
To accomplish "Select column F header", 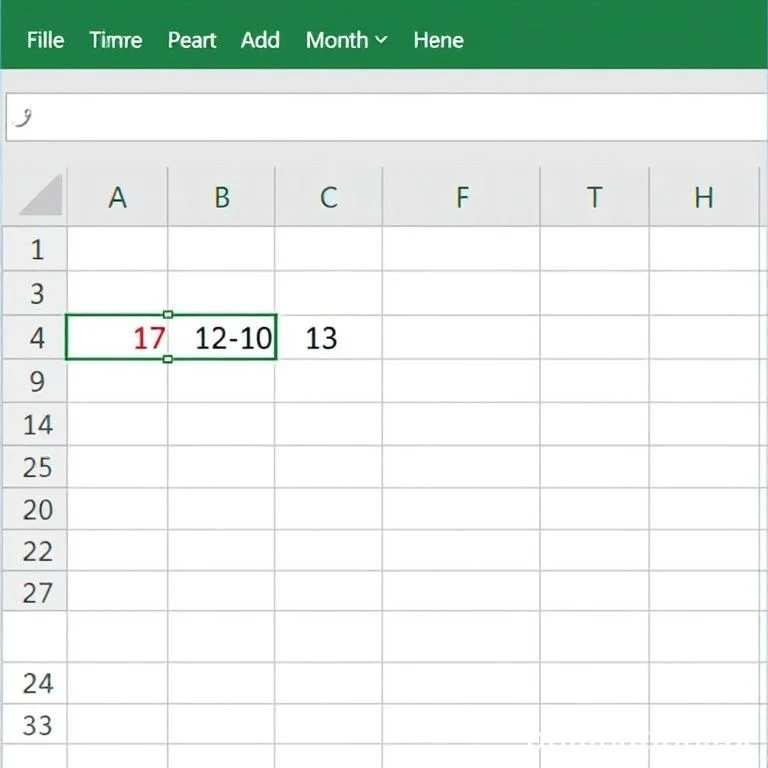I will pyautogui.click(x=461, y=197).
